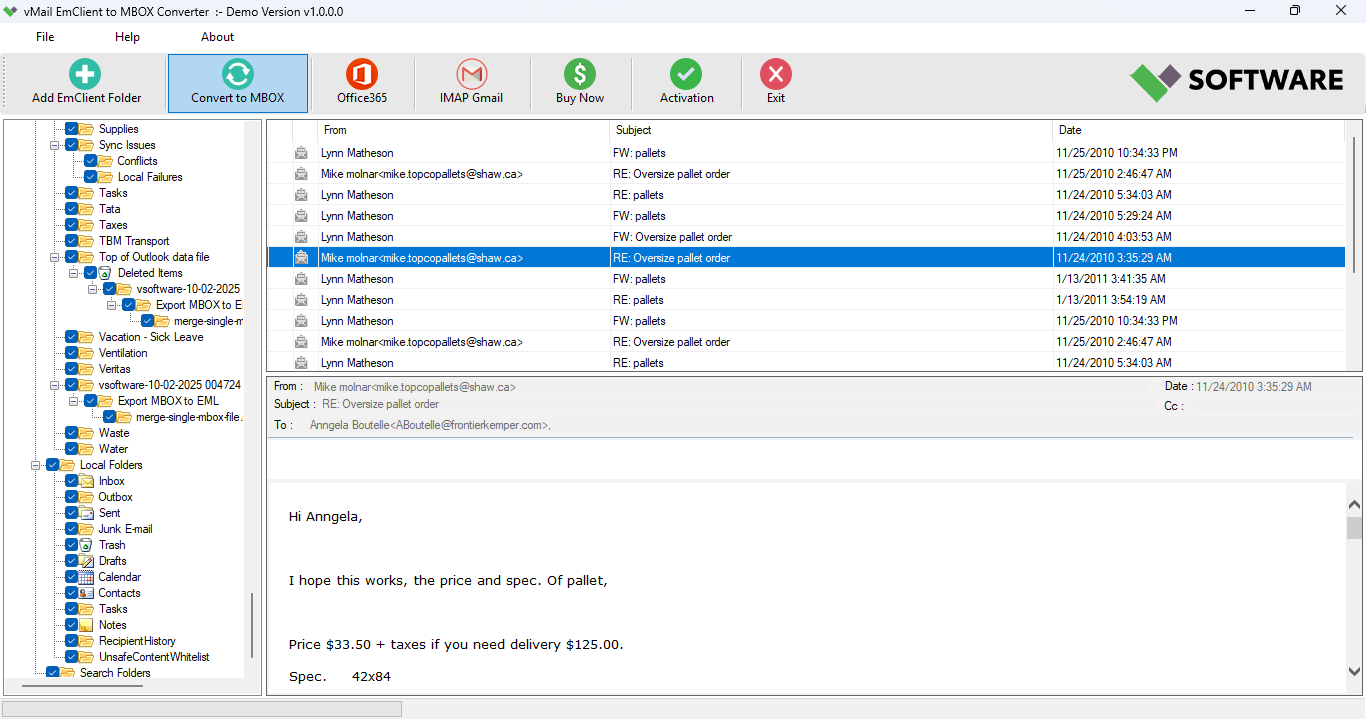Select the Vacation - Sick Leave folder
This screenshot has width=1366, height=720.
[x=151, y=337]
